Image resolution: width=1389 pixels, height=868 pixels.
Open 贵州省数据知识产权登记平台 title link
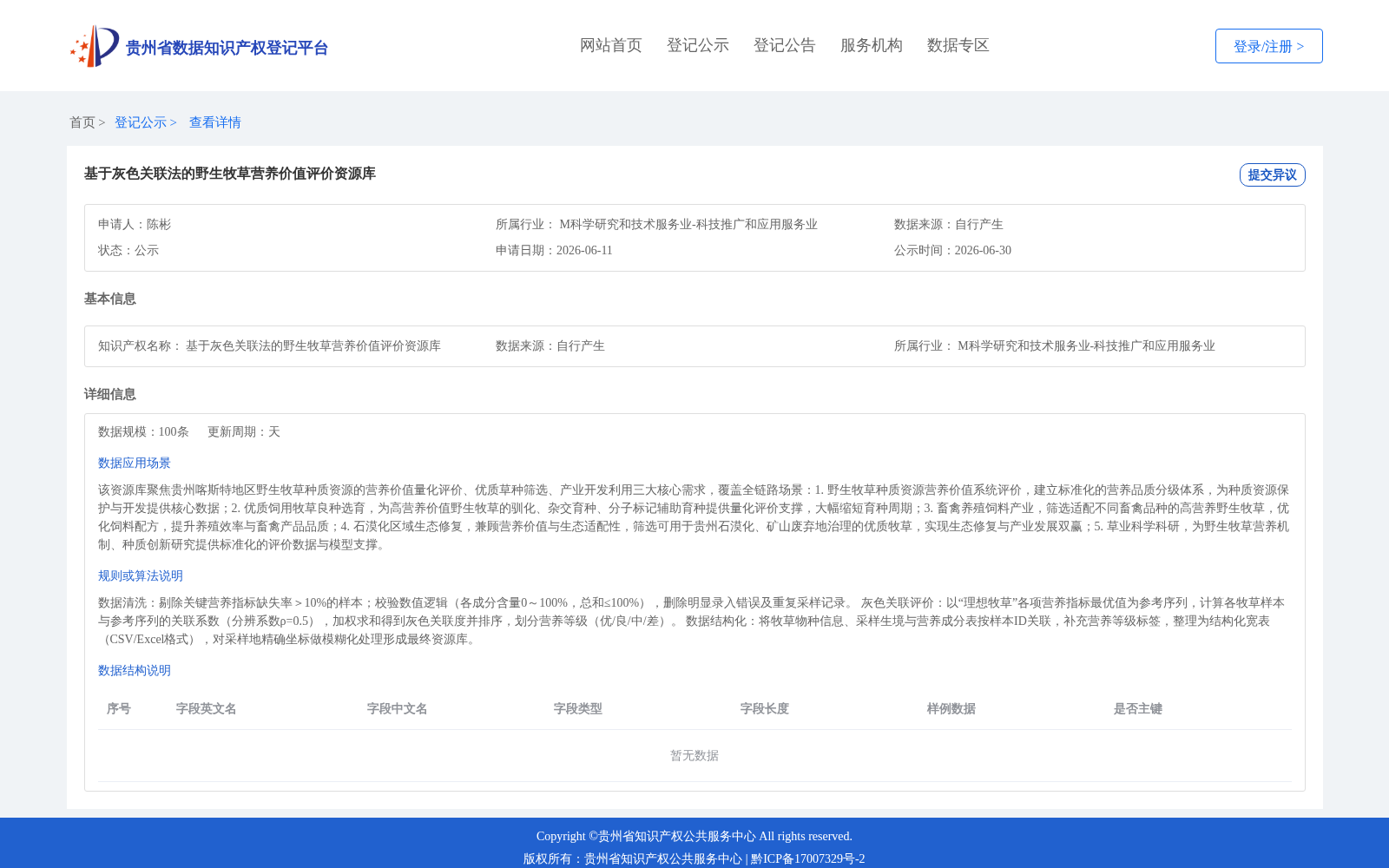click(x=227, y=48)
